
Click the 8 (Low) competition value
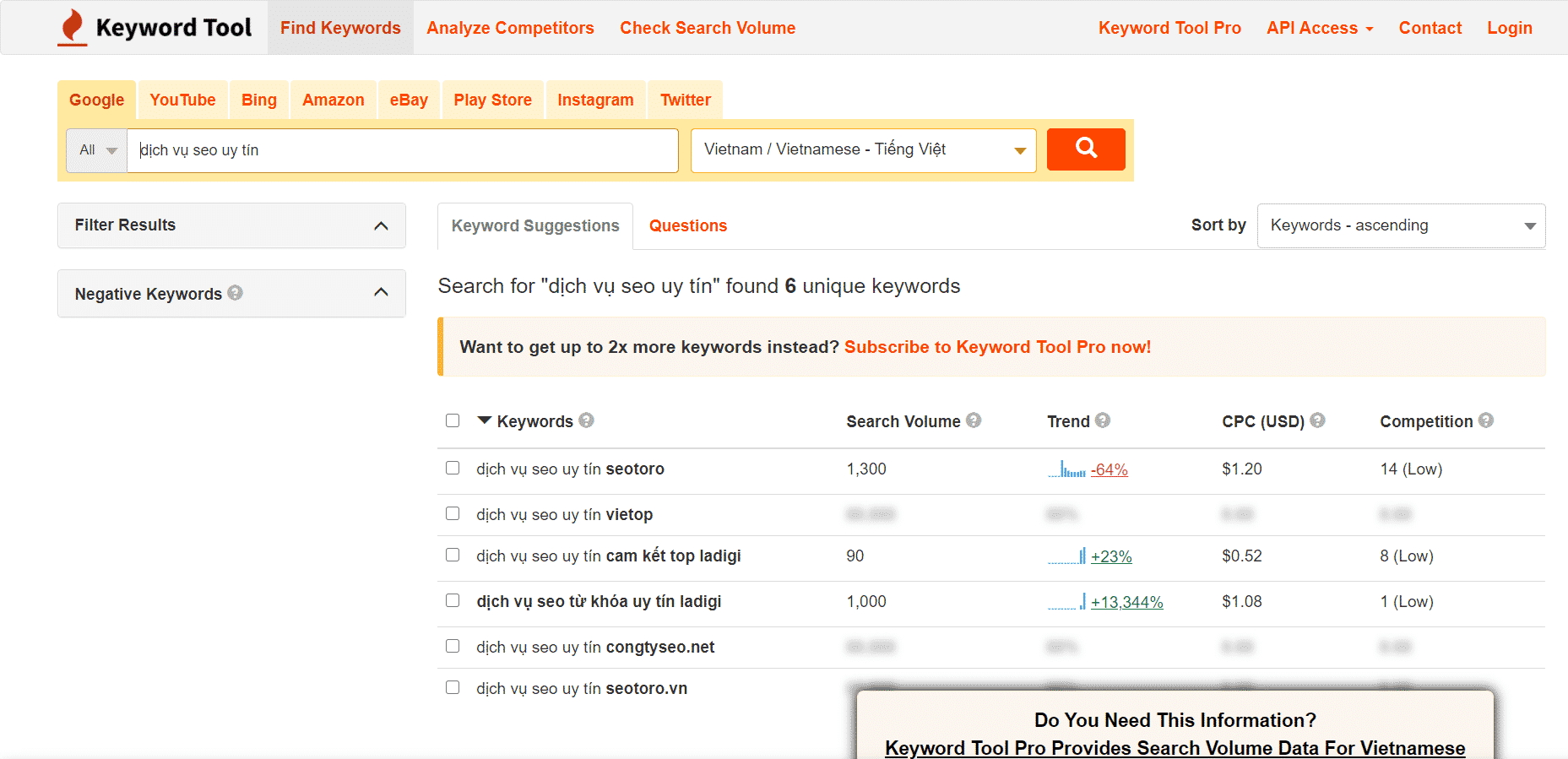(1407, 556)
